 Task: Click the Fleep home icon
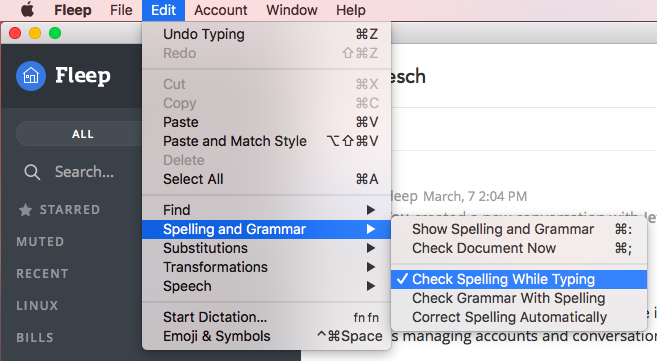coord(31,76)
